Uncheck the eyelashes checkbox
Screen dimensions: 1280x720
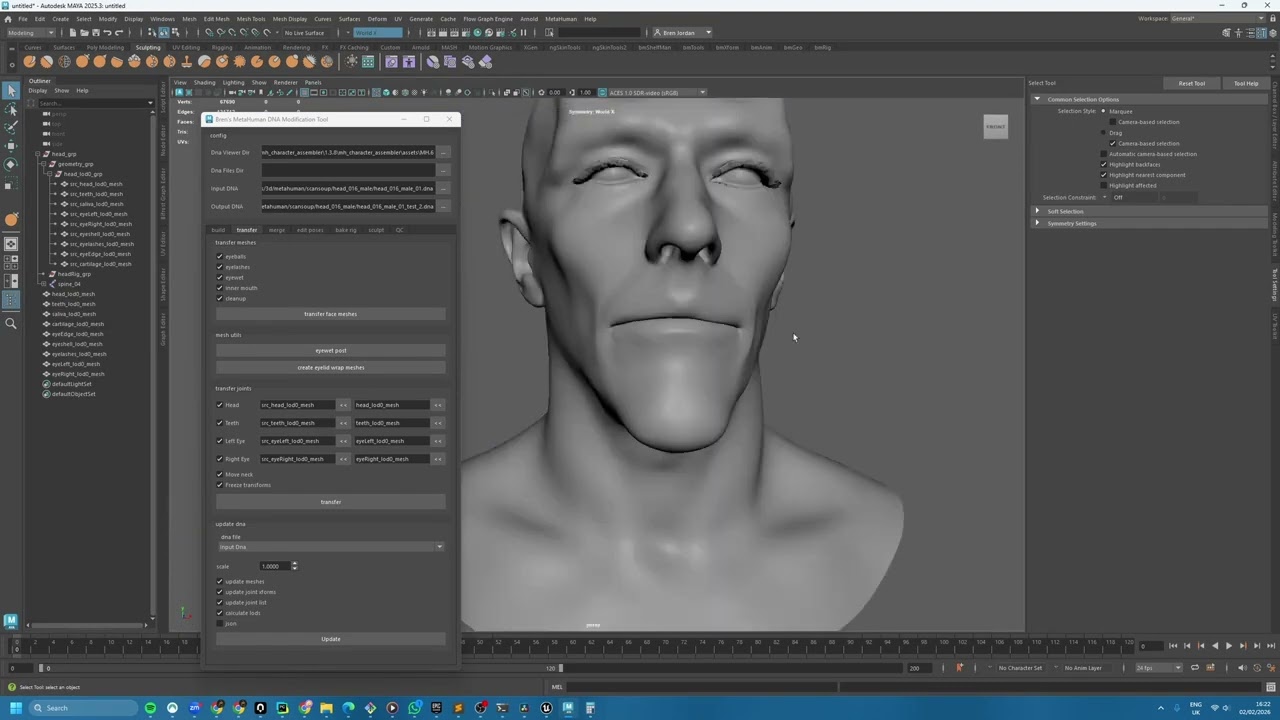pos(220,267)
